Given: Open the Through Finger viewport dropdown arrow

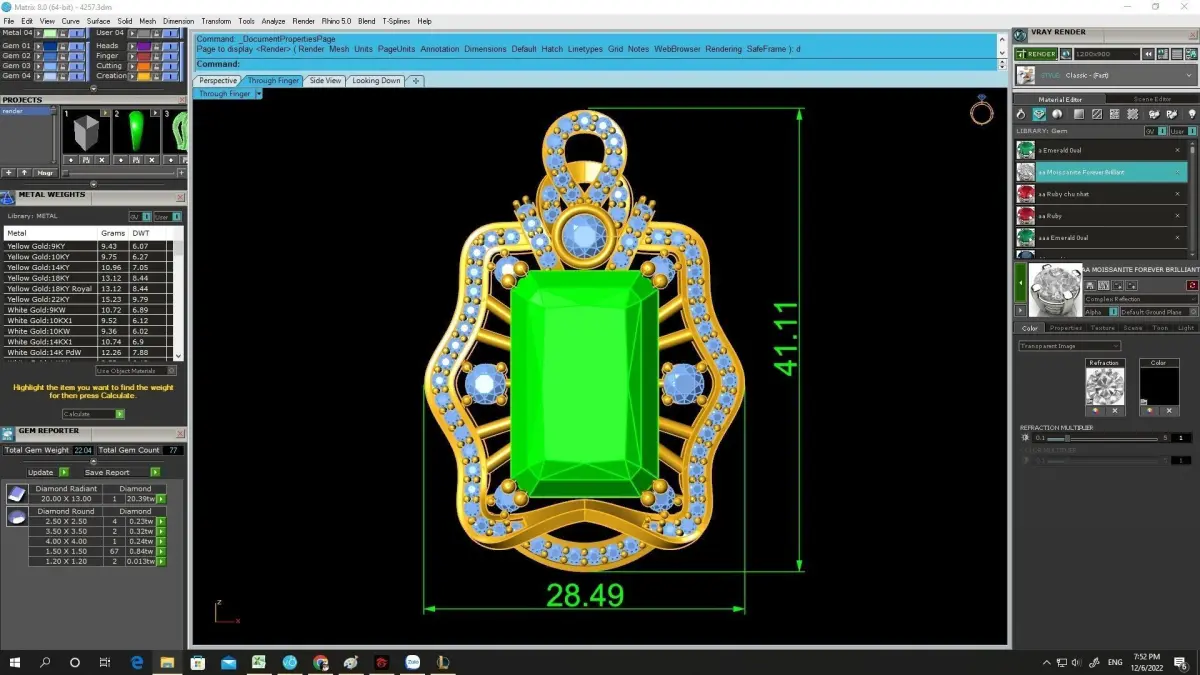Looking at the screenshot, I should tap(258, 94).
